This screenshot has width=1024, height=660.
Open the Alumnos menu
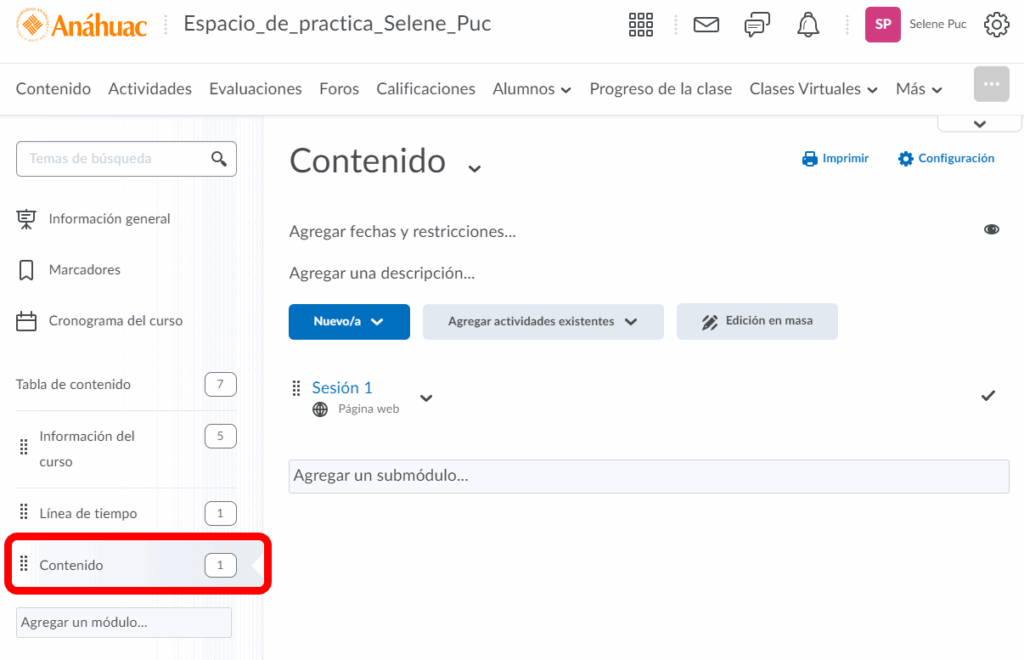click(x=531, y=89)
